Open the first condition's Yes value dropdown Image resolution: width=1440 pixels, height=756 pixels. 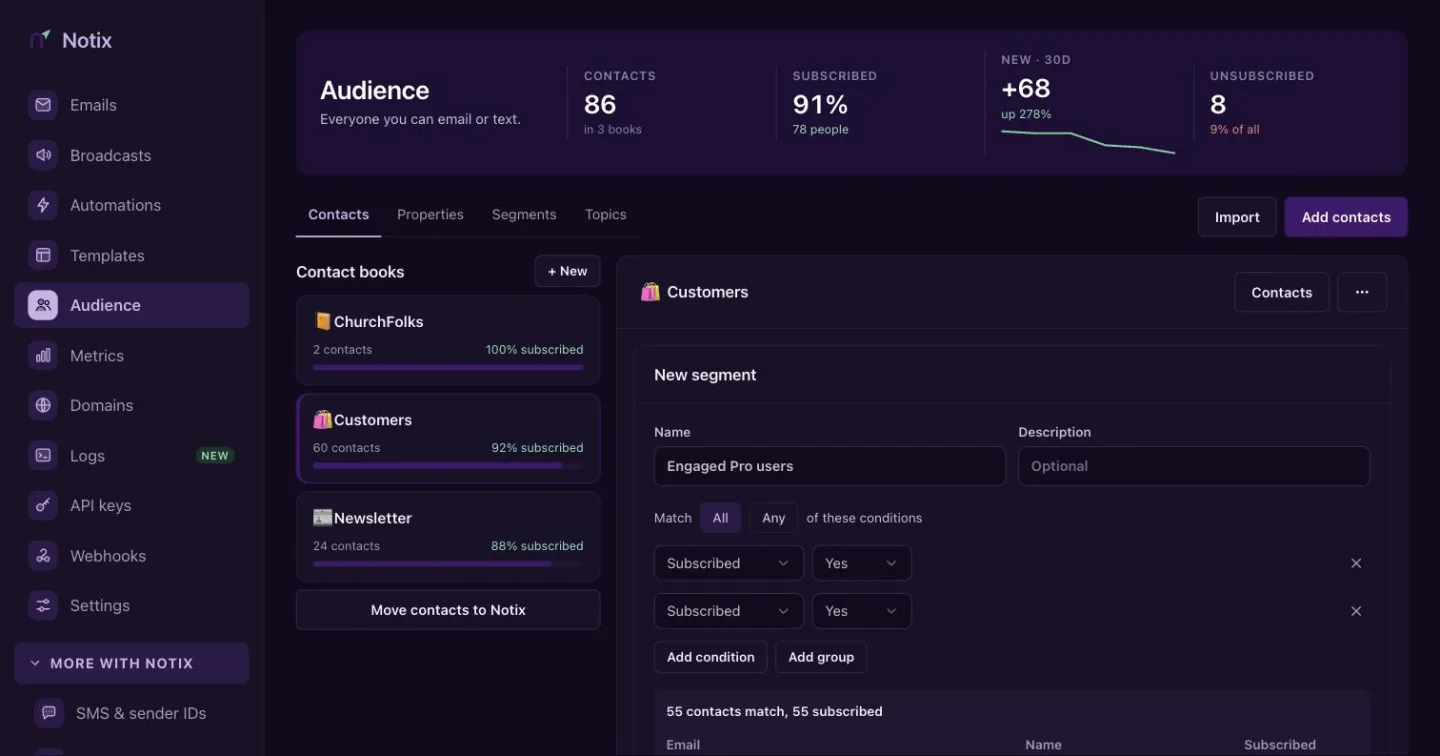point(862,563)
